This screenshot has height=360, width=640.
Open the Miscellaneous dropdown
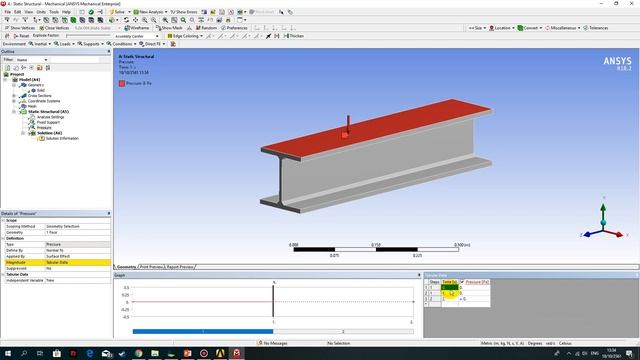pos(562,28)
